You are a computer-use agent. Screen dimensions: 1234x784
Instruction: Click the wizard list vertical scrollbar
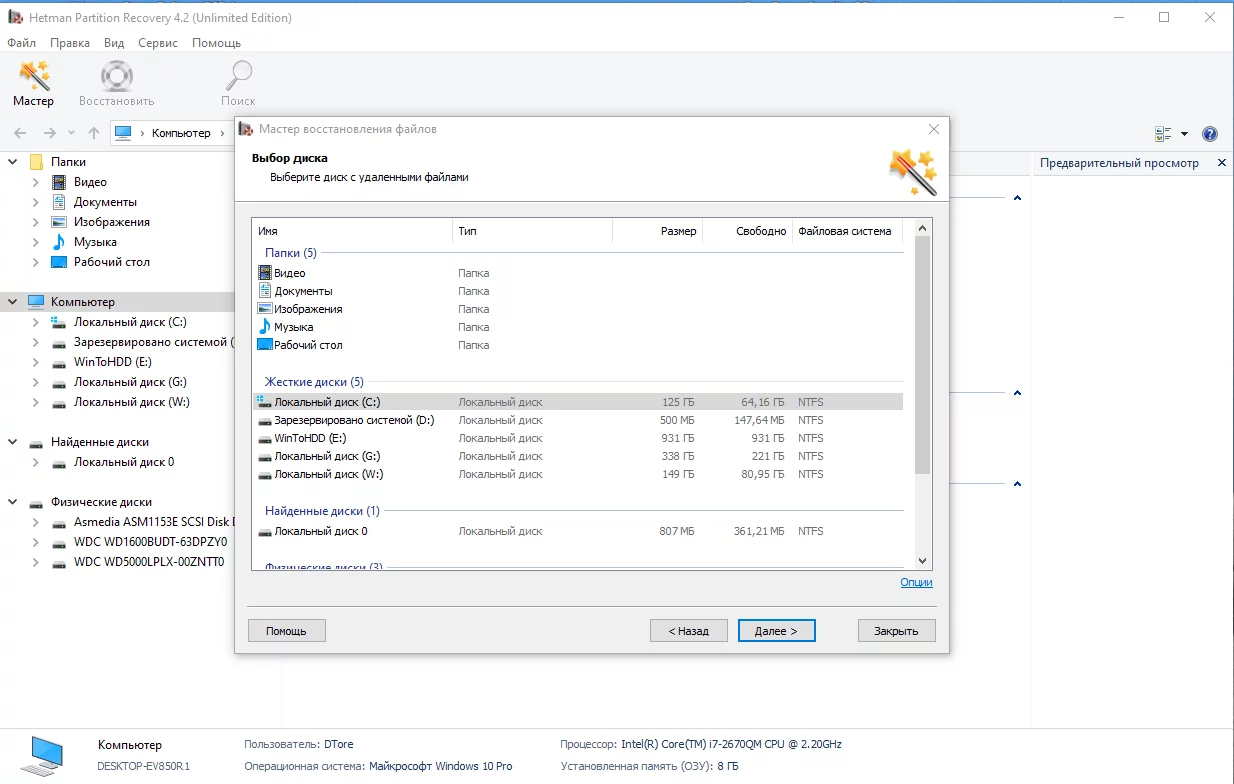[923, 355]
